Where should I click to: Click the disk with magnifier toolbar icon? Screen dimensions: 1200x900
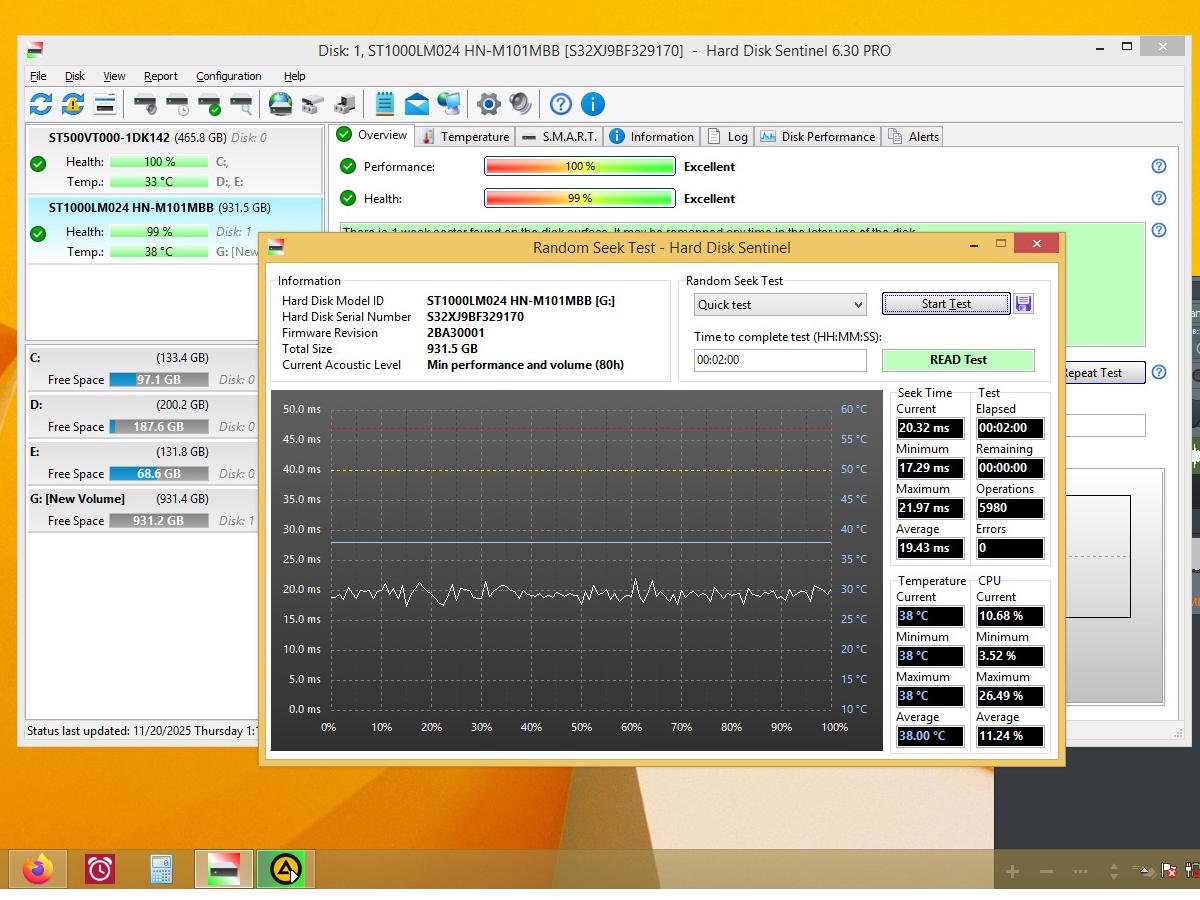(241, 104)
